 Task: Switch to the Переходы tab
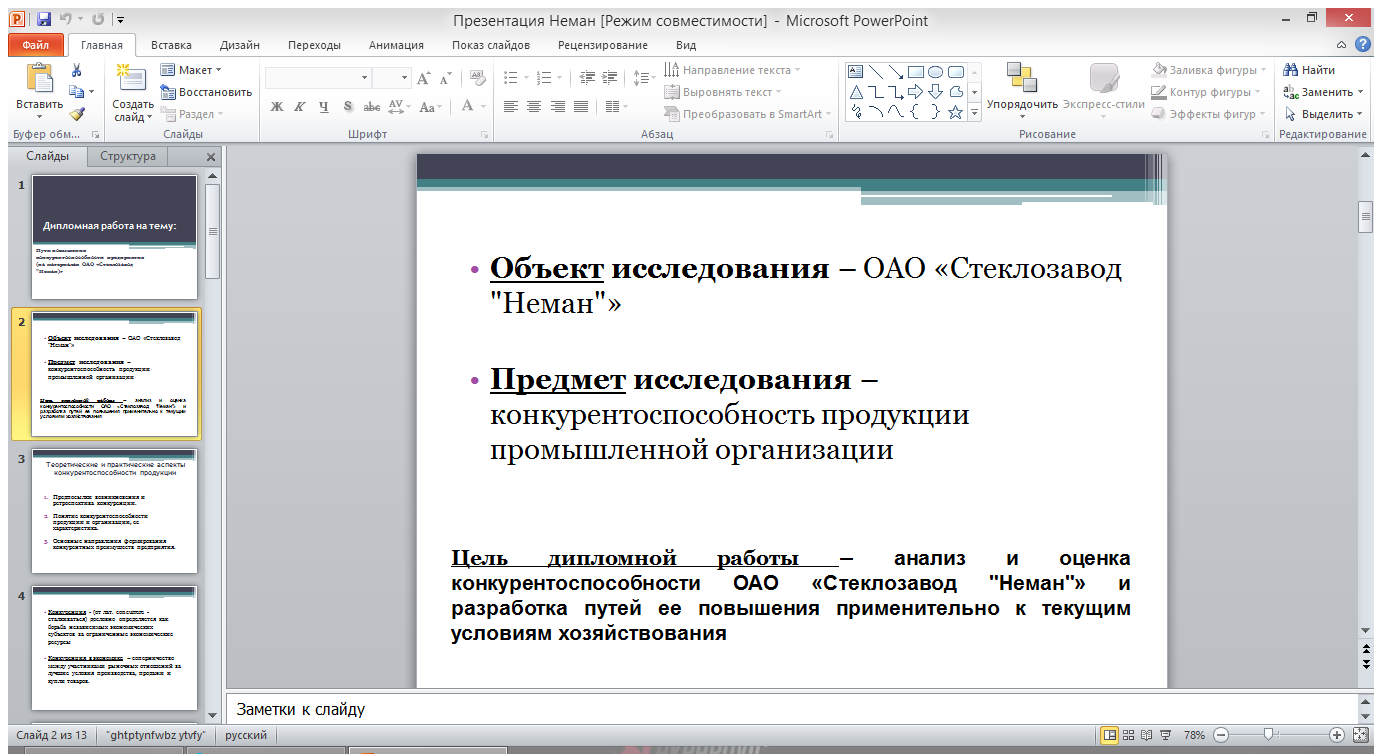coord(314,45)
